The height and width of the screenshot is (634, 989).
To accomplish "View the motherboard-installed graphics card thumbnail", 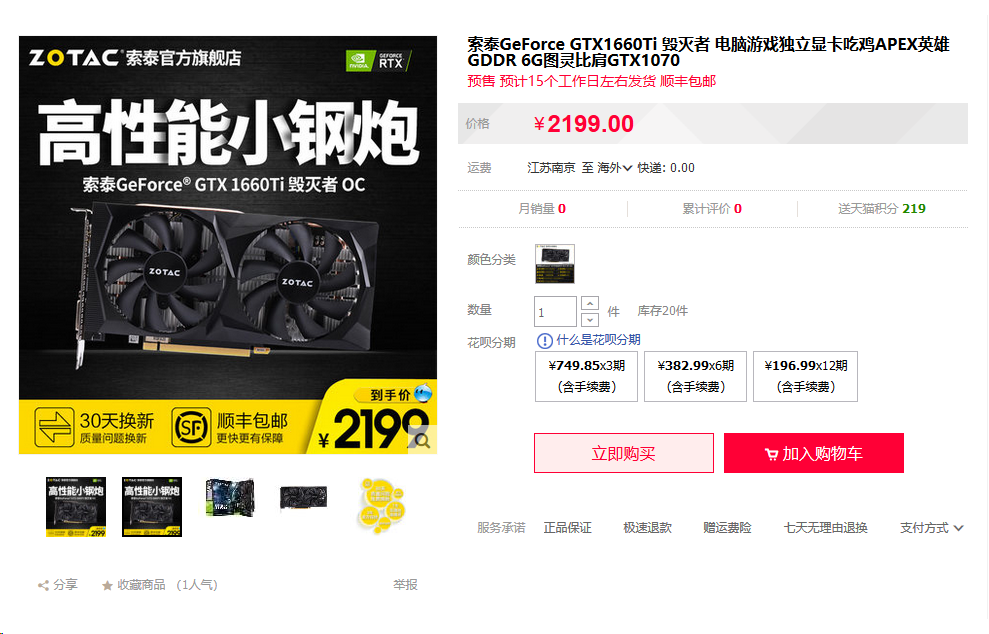I will click(x=229, y=498).
